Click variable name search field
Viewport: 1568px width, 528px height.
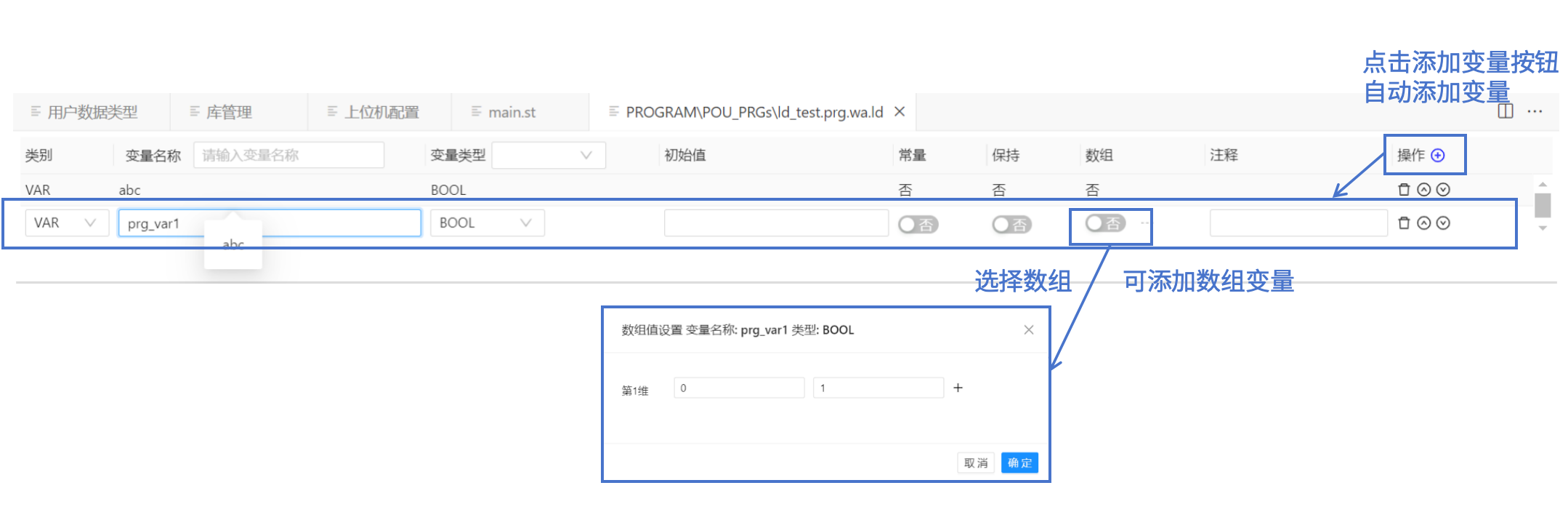[288, 155]
